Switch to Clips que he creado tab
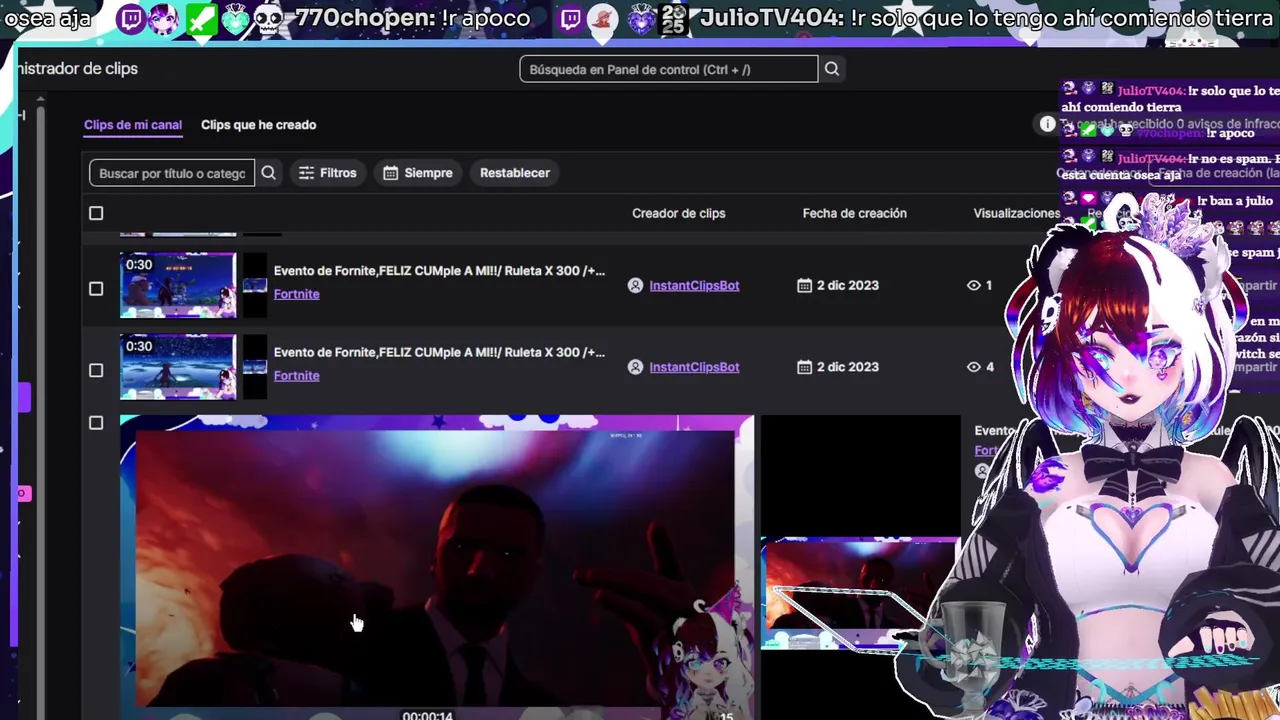1280x720 pixels. tap(259, 125)
